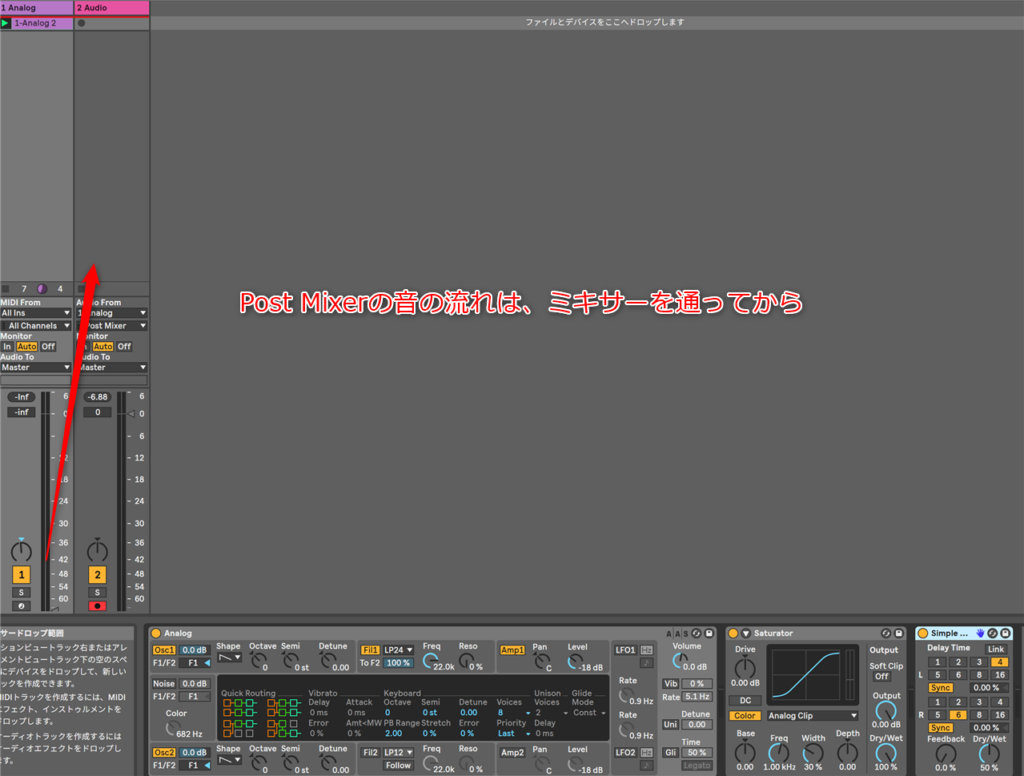Click the Saturator save preset disk icon

[x=898, y=633]
